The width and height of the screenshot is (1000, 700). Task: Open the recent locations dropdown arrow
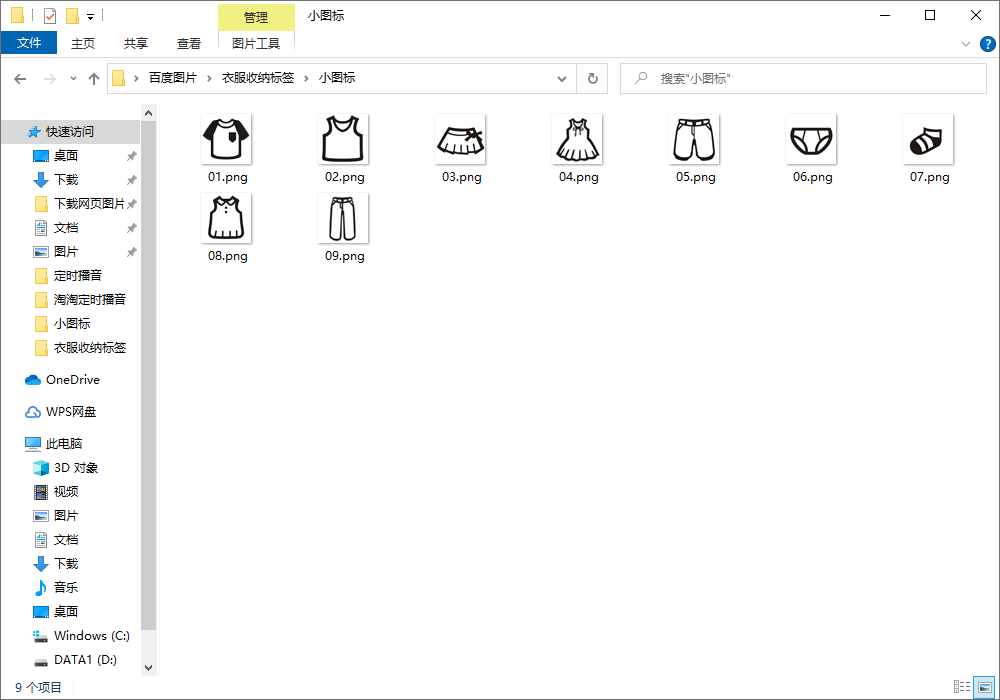point(73,78)
